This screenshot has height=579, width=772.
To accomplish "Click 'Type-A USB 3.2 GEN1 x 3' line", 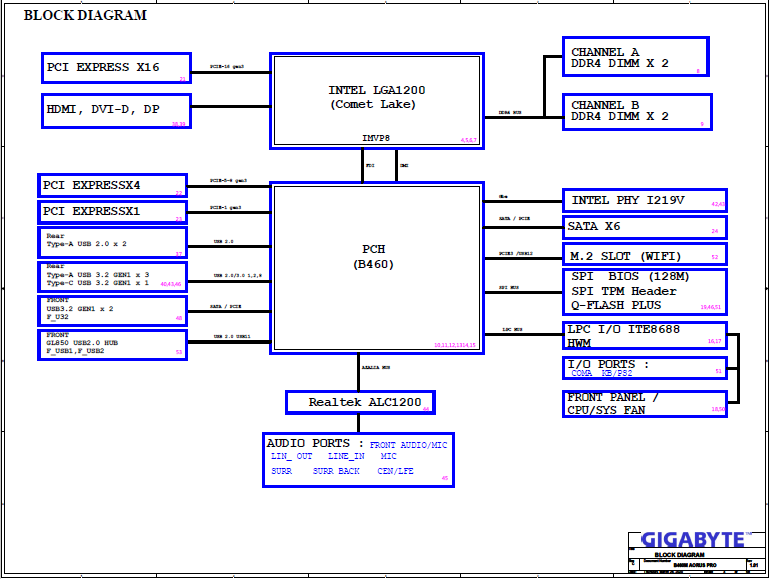I will click(x=98, y=275).
